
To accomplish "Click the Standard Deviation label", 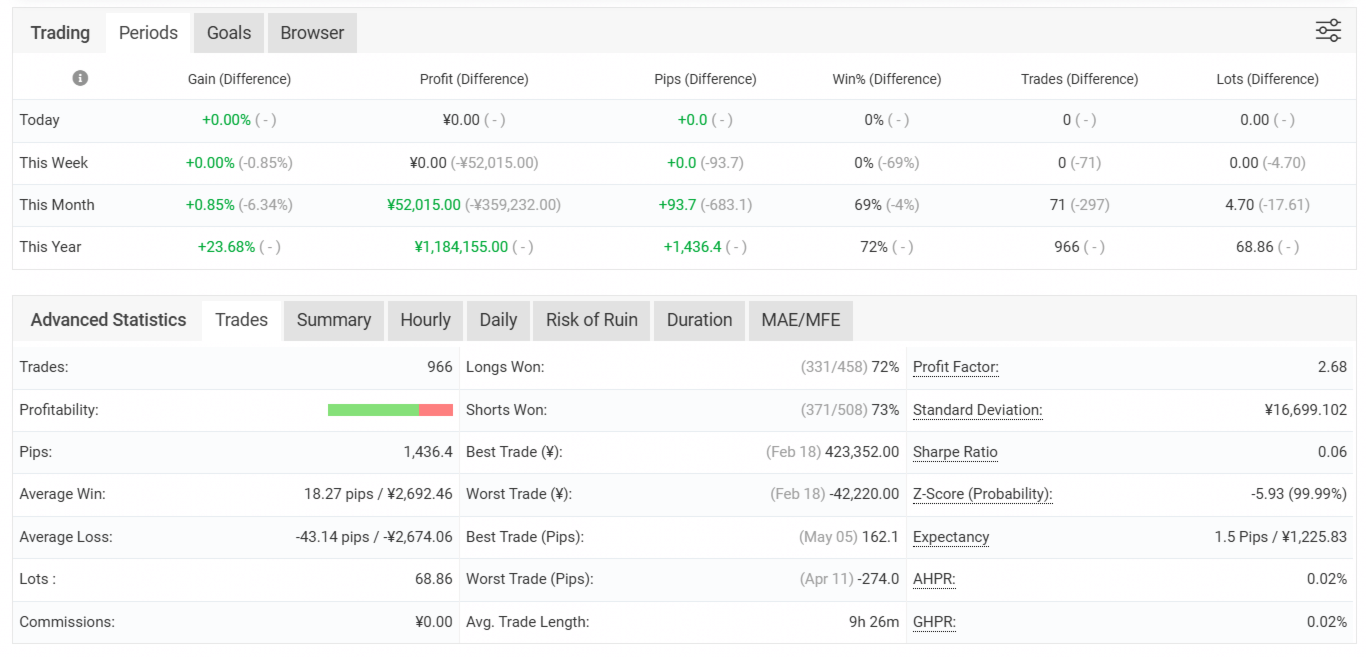I will pyautogui.click(x=977, y=410).
